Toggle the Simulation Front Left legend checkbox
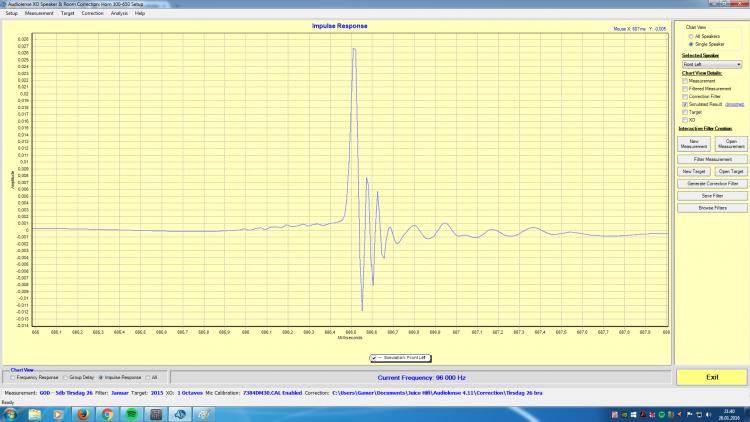 pyautogui.click(x=374, y=358)
